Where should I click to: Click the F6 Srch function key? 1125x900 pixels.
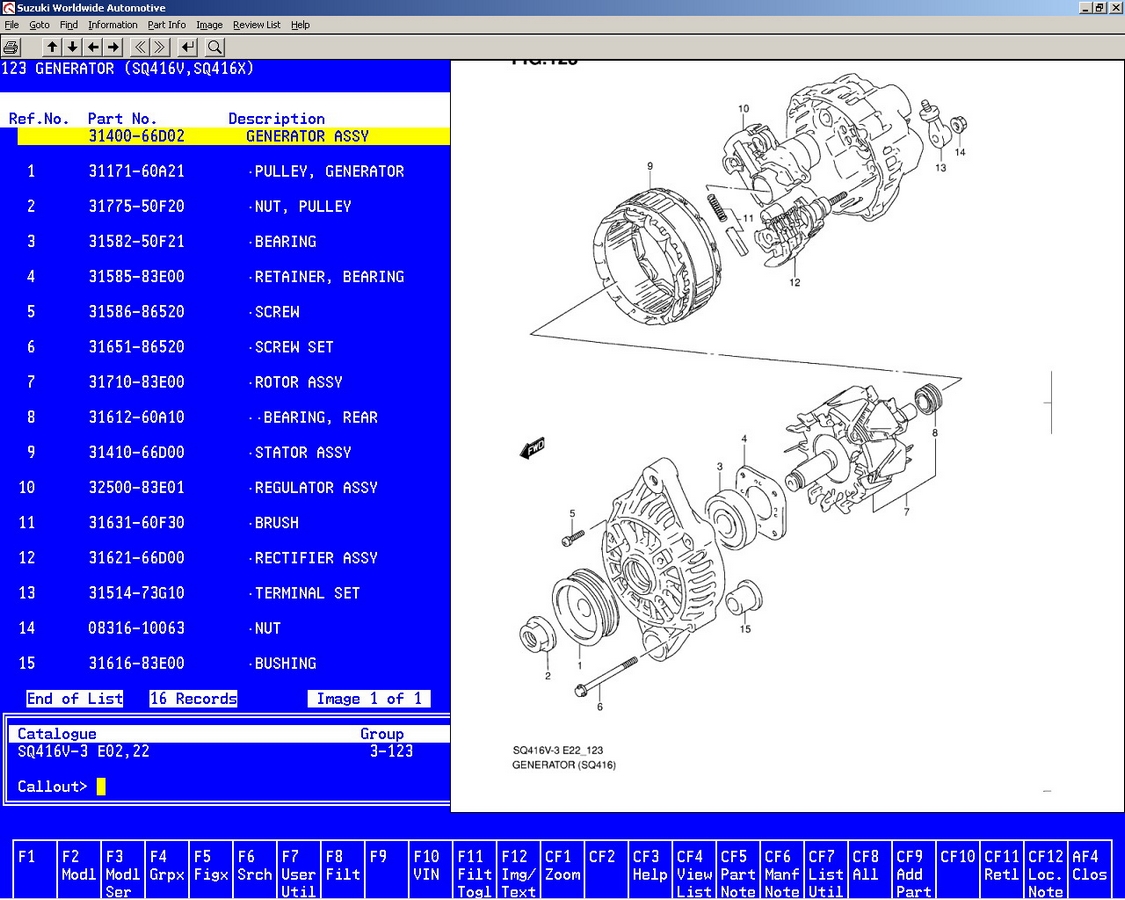pos(254,869)
